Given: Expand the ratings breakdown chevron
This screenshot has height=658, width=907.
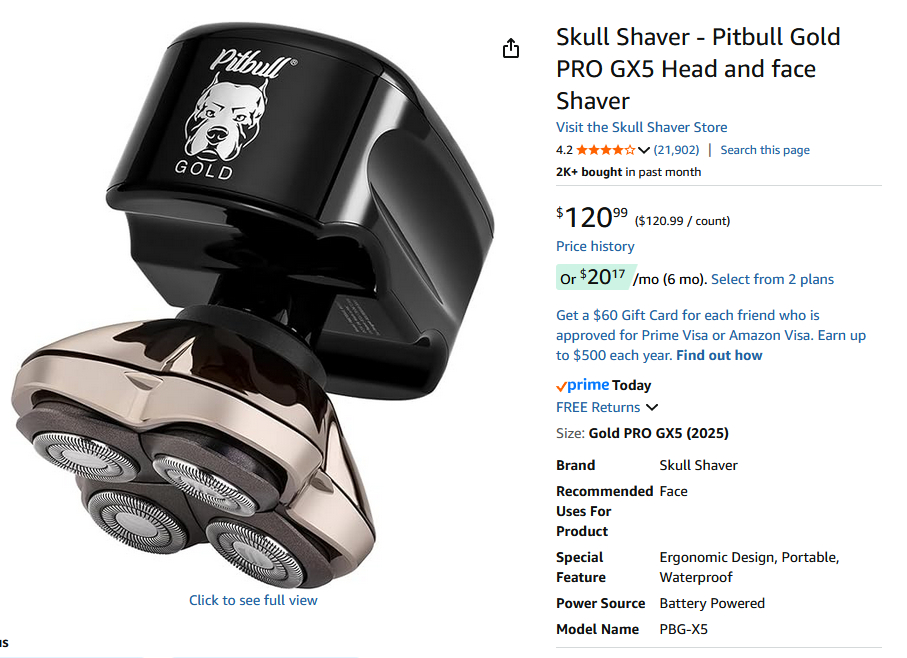Looking at the screenshot, I should [x=644, y=150].
